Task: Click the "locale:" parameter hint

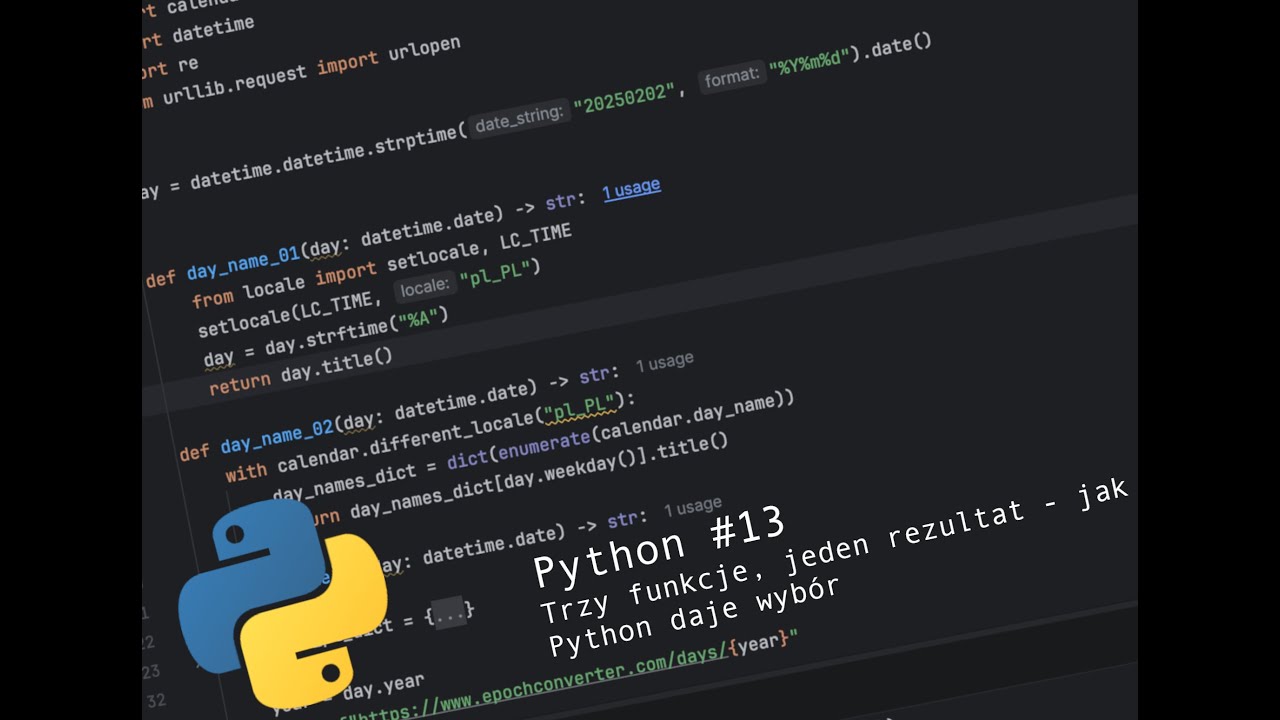Action: click(424, 289)
